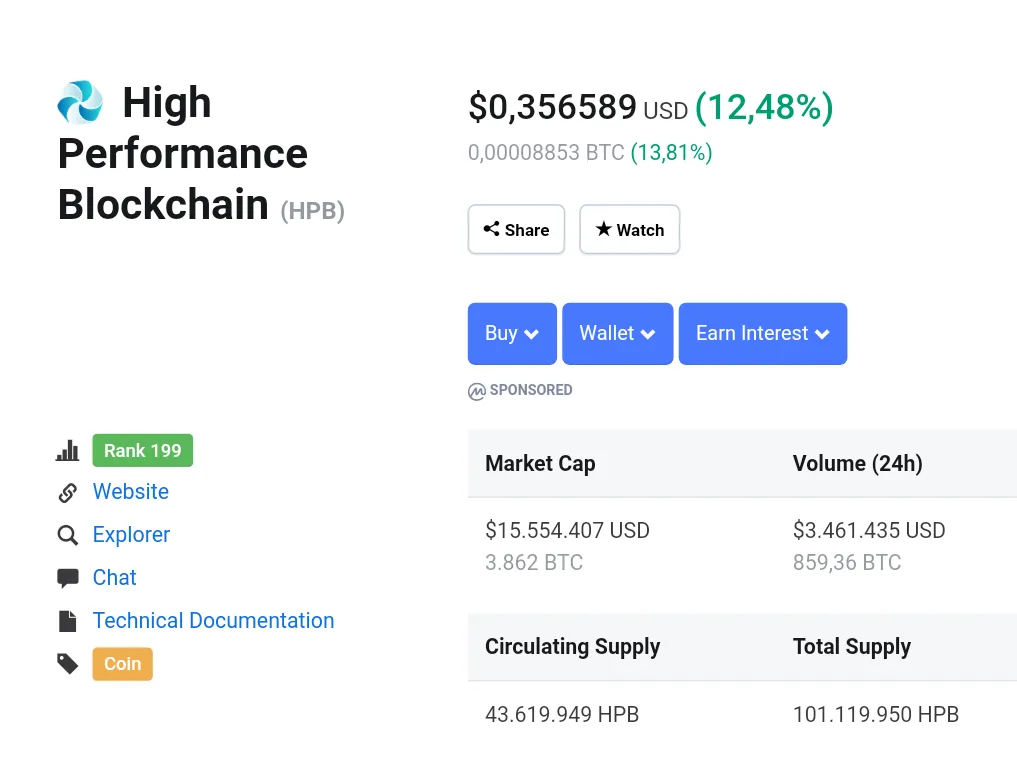Click the (HPB) ticker symbol
The image size is (1017, 771).
(x=313, y=211)
